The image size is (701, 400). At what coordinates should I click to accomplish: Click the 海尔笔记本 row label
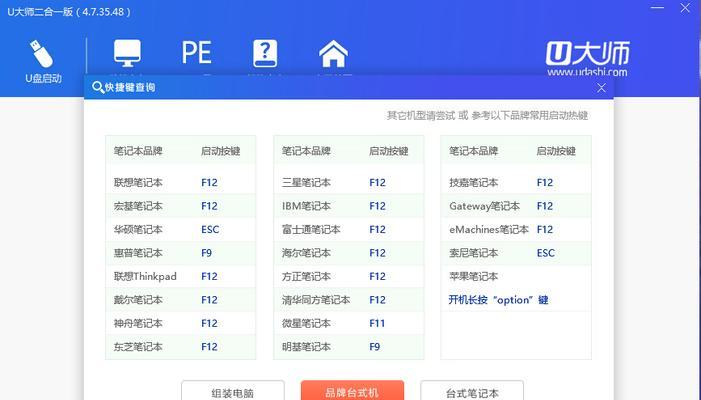pyautogui.click(x=306, y=253)
